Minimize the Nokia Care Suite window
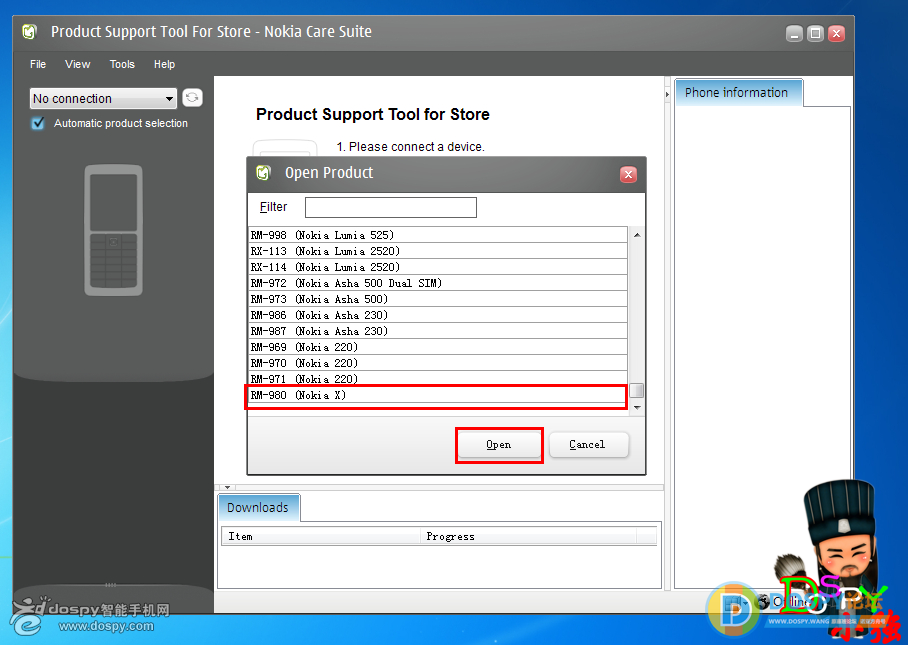Screen dimensions: 908x645 794,34
